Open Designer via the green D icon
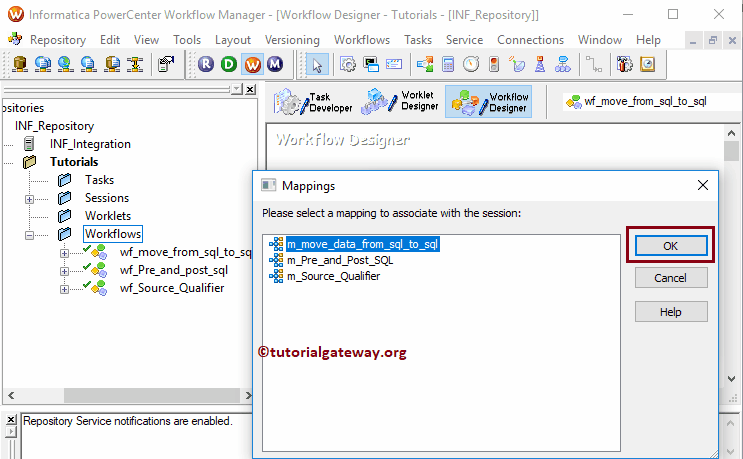This screenshot has width=743, height=459. click(229, 63)
